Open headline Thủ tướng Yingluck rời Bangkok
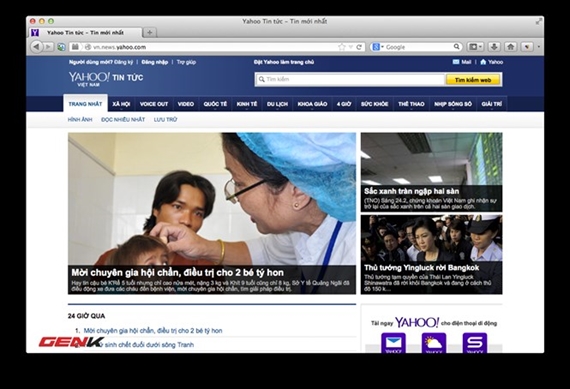570x389 pixels. tap(421, 268)
